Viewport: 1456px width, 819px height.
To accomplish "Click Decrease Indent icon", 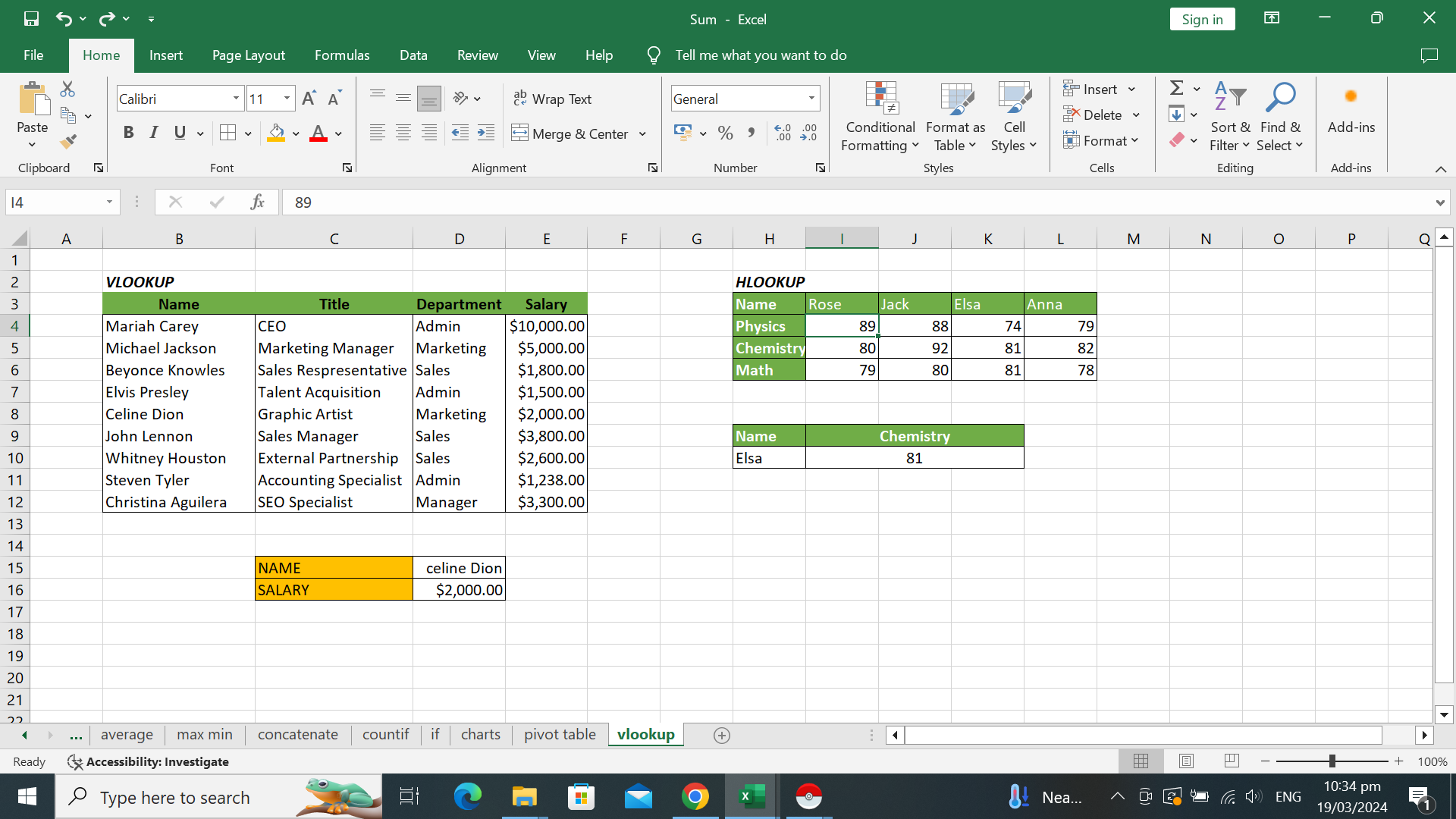I will [460, 133].
